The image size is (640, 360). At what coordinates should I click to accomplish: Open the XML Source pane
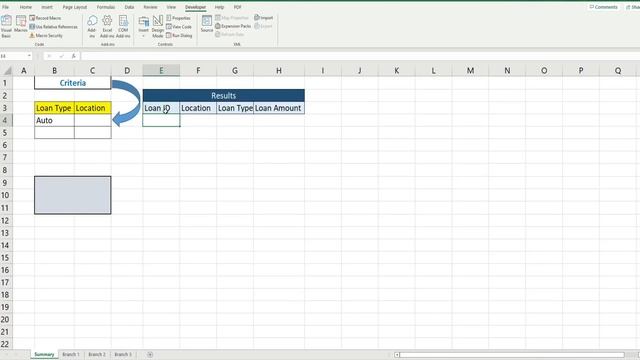(207, 24)
